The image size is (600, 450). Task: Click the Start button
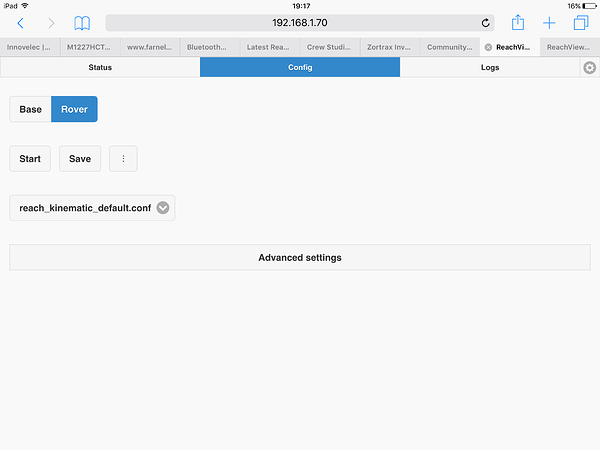(30, 158)
